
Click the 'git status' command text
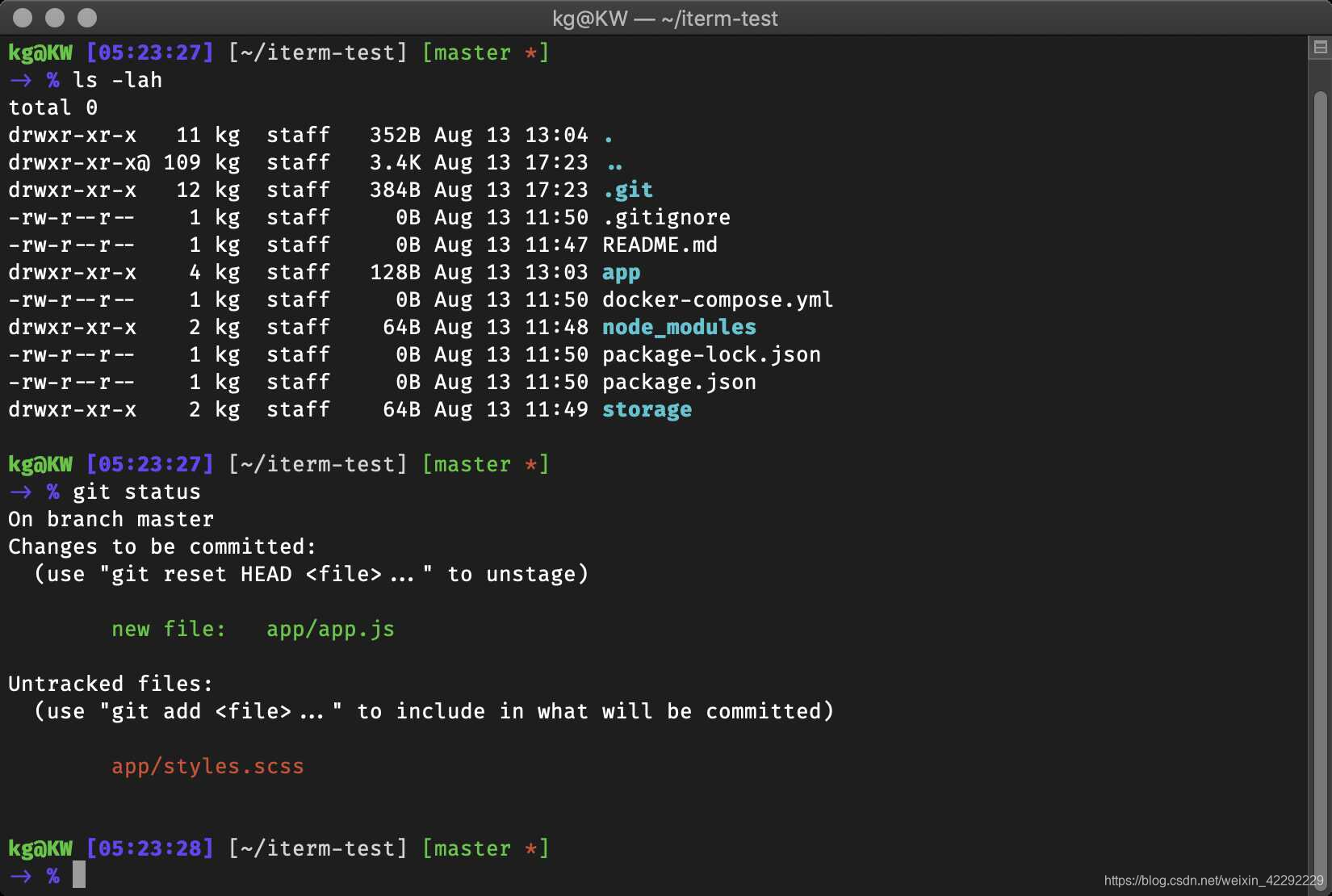(137, 492)
